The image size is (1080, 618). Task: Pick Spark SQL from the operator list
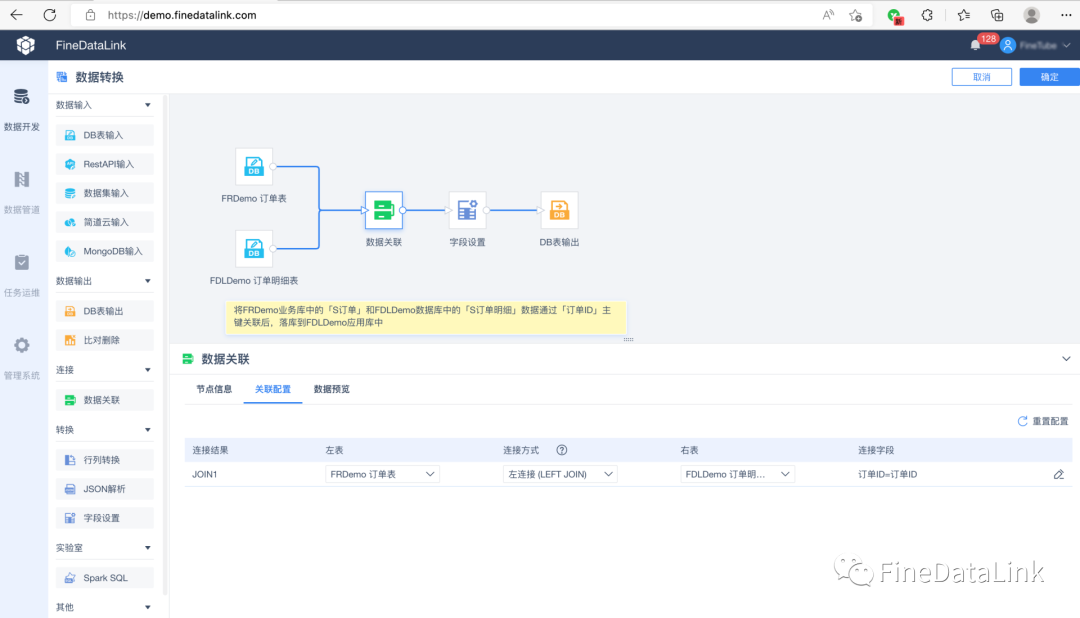105,577
